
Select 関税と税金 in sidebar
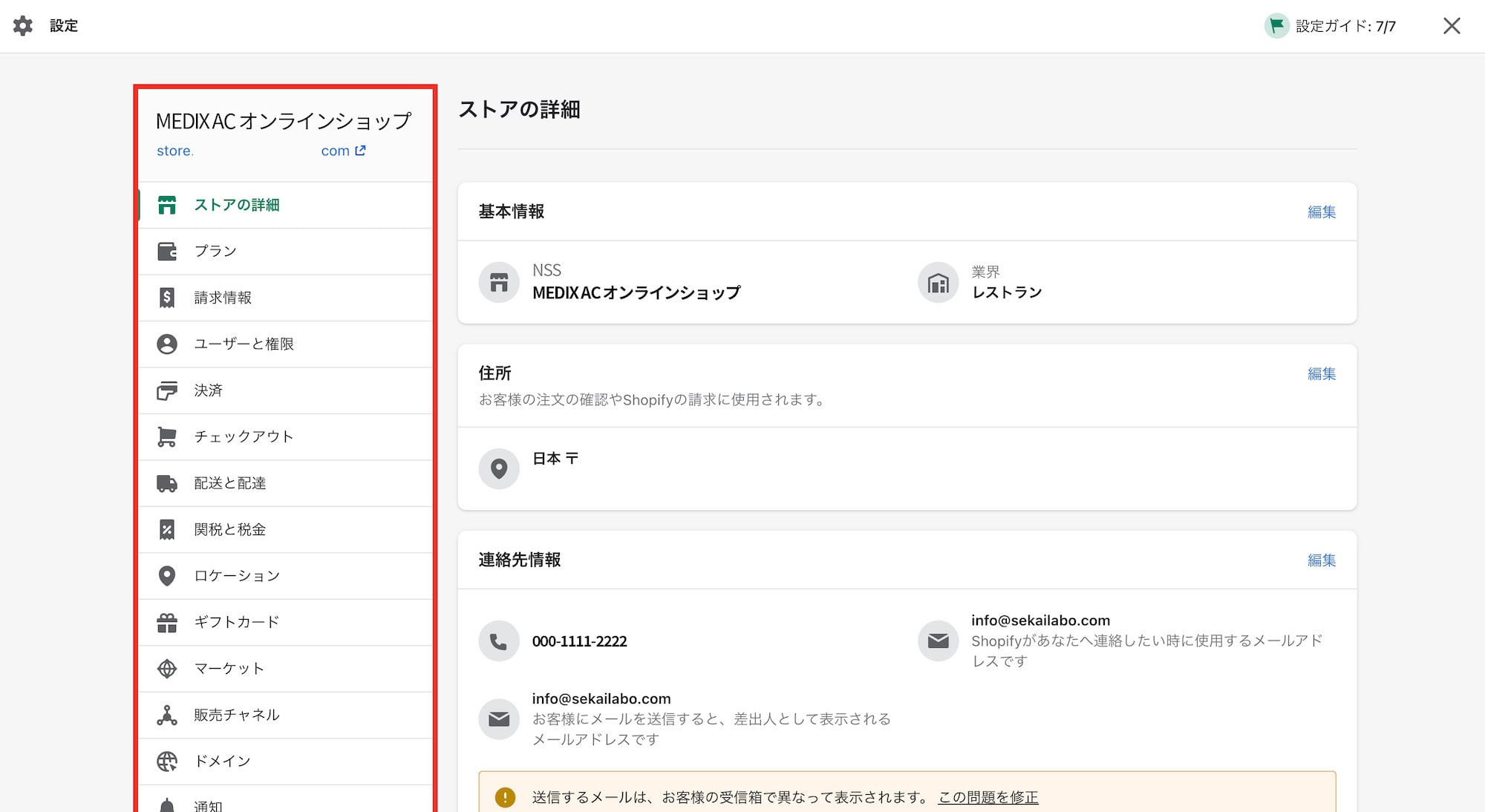286,530
